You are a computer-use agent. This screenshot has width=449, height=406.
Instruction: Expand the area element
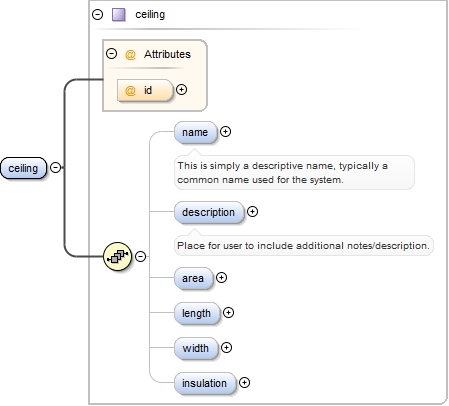pyautogui.click(x=221, y=278)
